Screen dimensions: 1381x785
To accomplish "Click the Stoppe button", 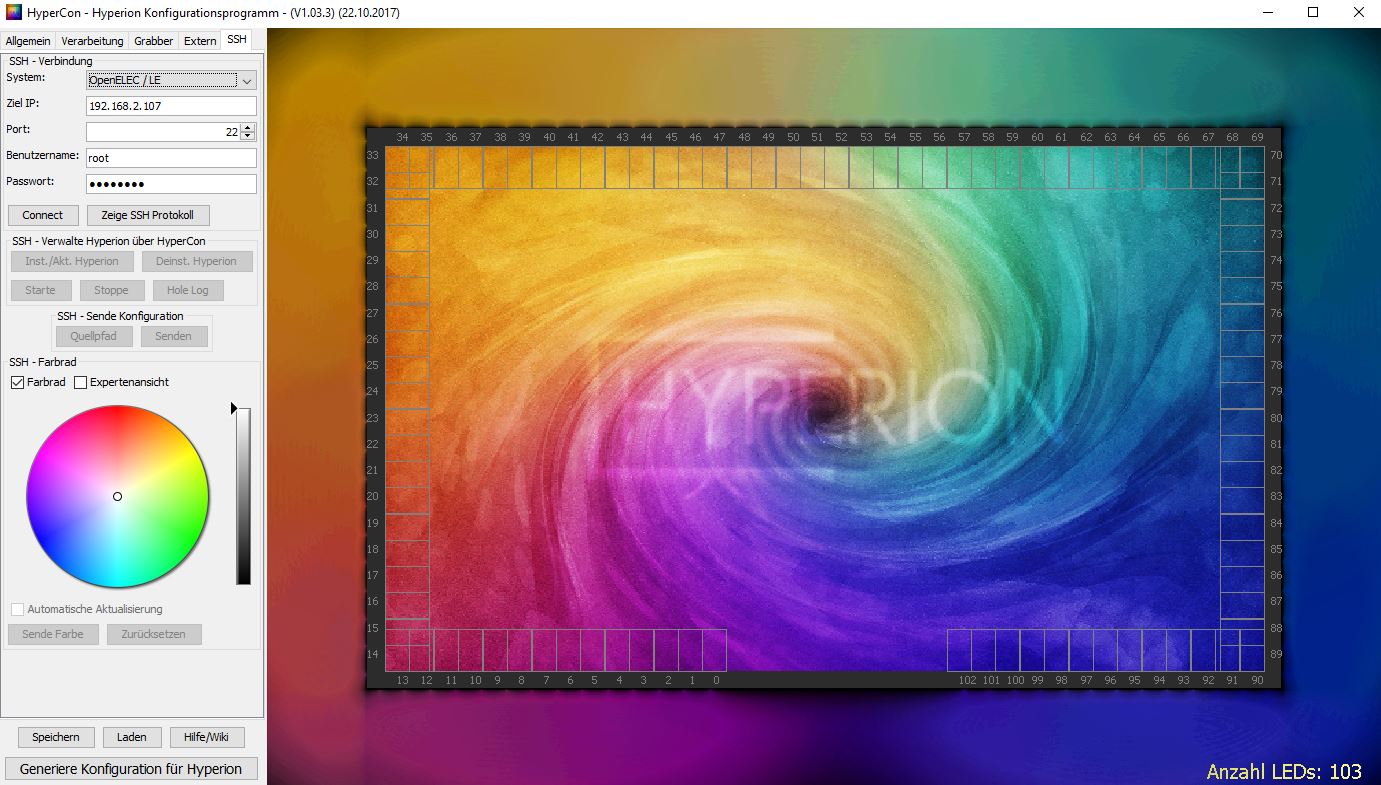I will coord(111,290).
